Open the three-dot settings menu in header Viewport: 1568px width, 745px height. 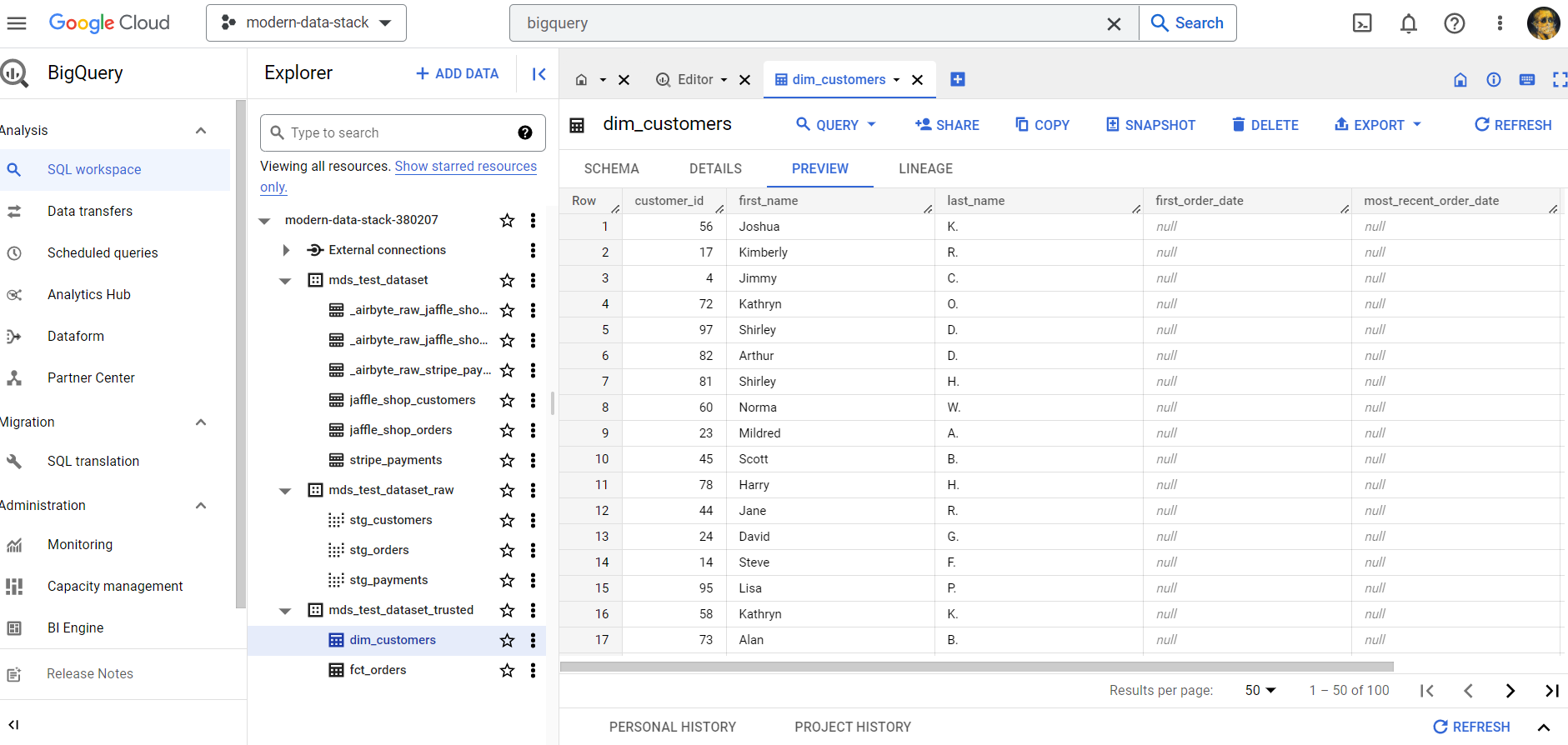(x=1500, y=23)
